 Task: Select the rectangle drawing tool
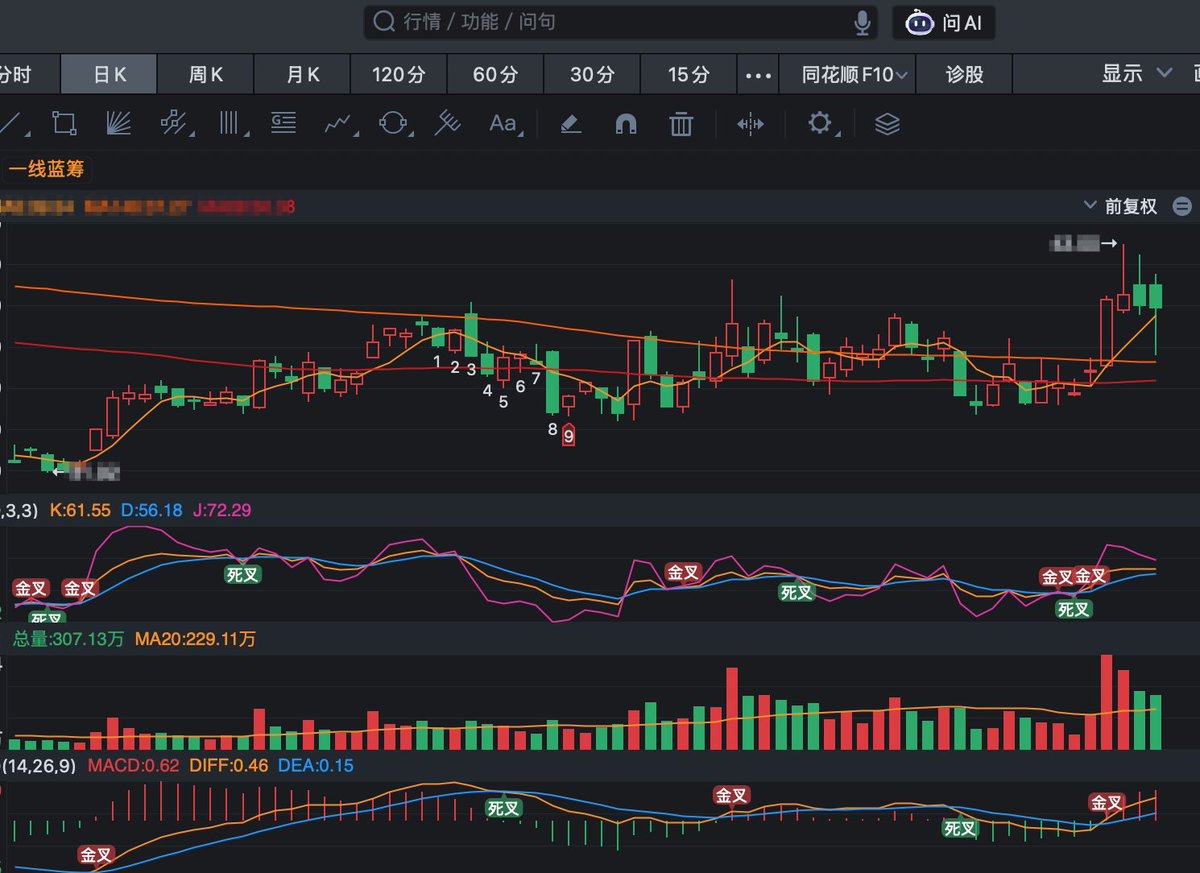(64, 124)
